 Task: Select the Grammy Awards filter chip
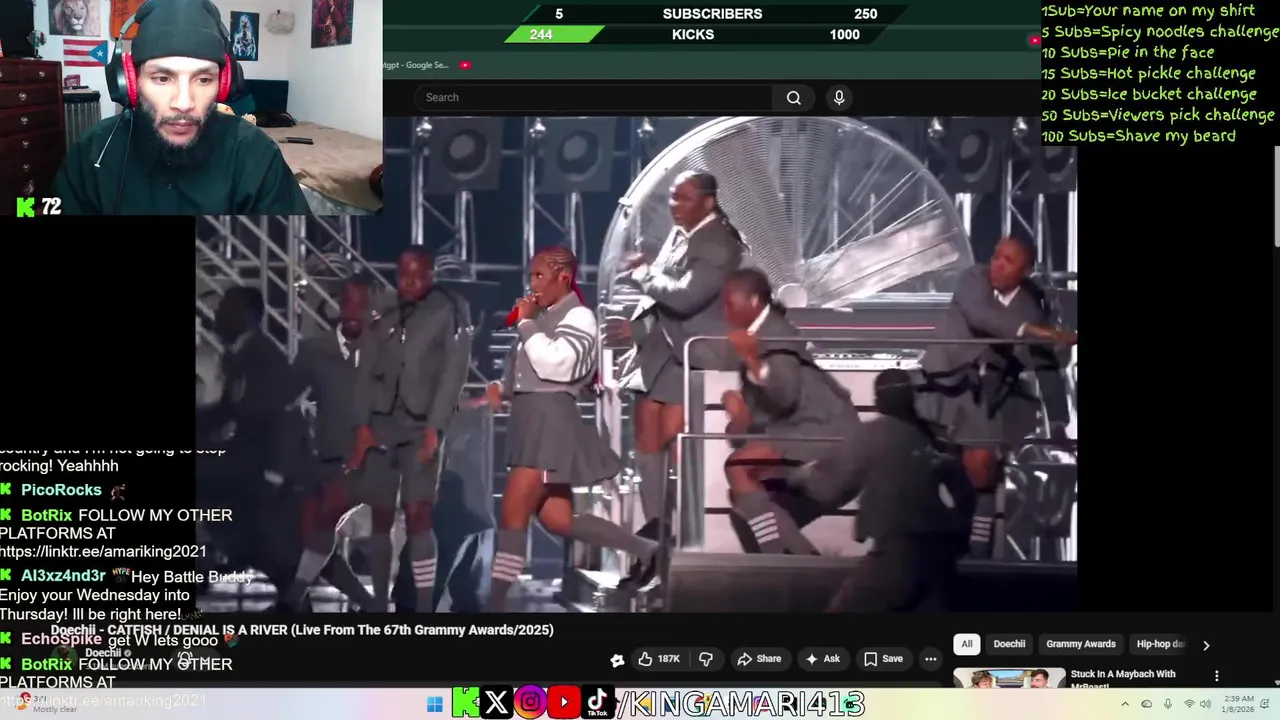click(x=1080, y=644)
